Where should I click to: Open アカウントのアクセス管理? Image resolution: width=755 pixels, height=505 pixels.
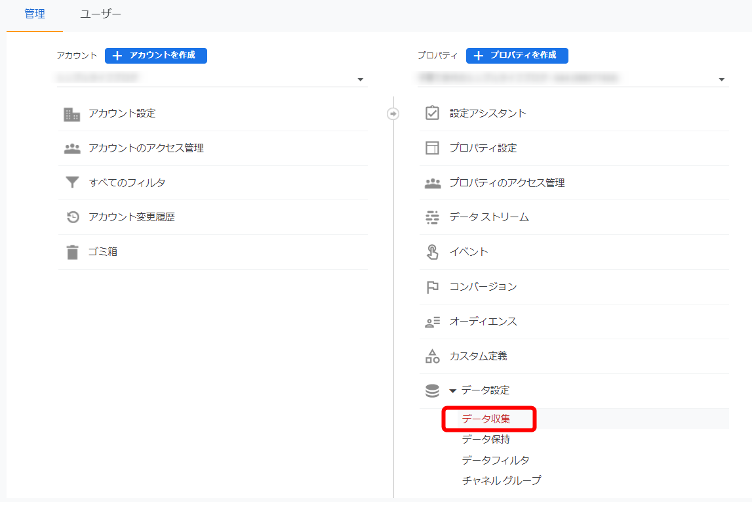click(146, 148)
